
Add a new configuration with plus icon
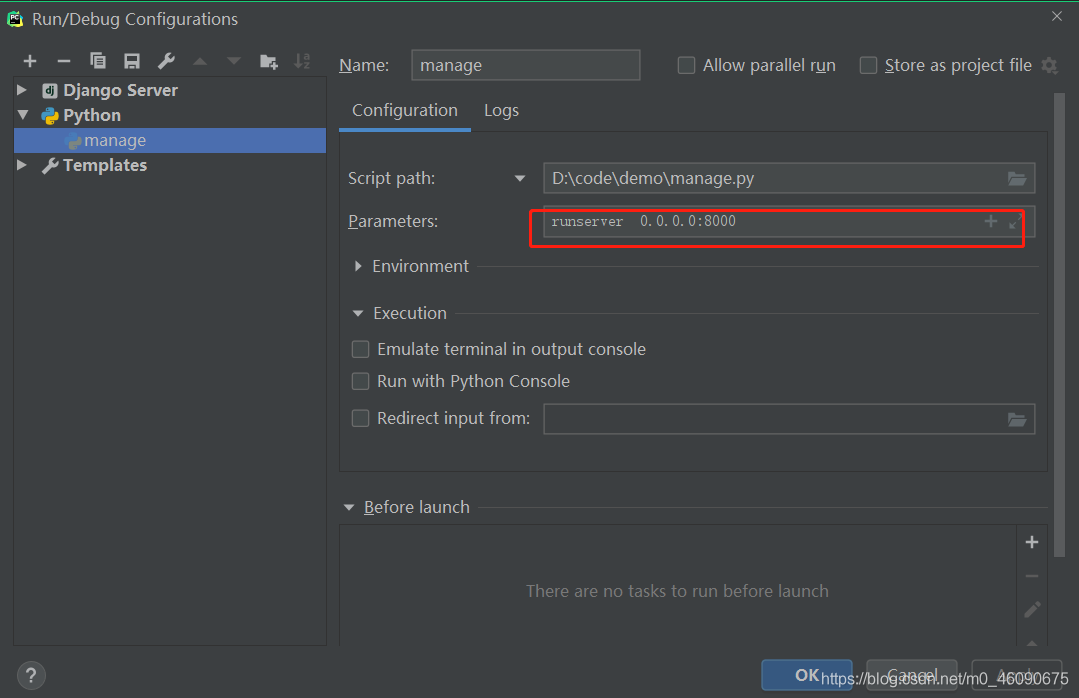pyautogui.click(x=30, y=61)
